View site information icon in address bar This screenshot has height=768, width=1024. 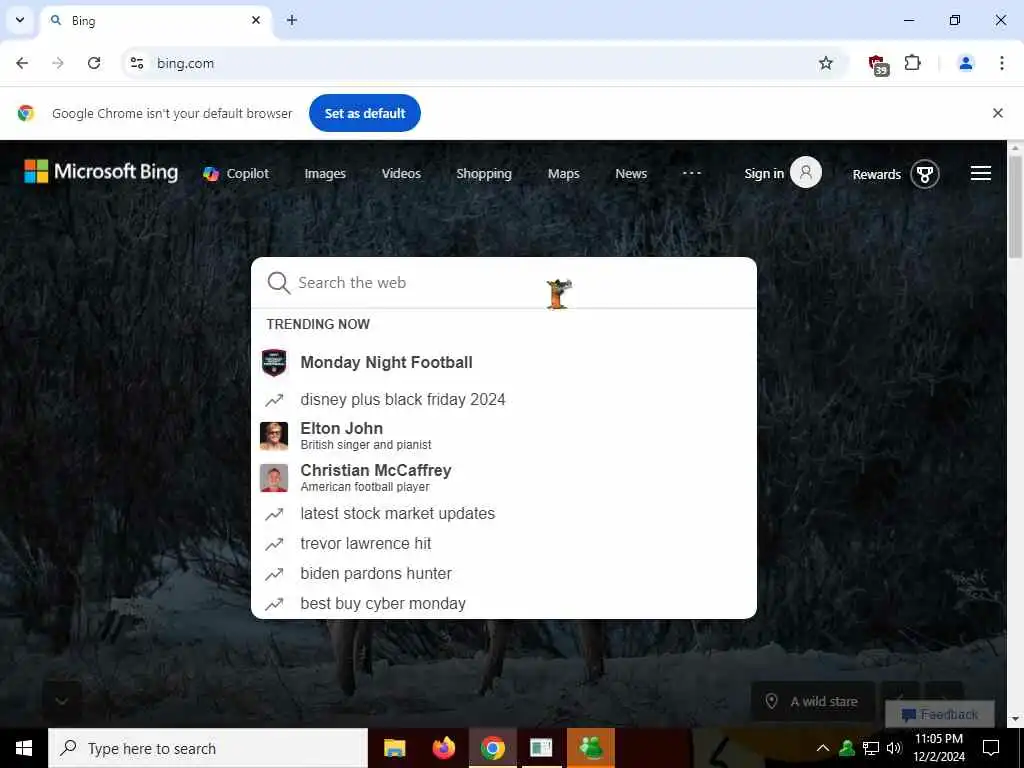[136, 63]
